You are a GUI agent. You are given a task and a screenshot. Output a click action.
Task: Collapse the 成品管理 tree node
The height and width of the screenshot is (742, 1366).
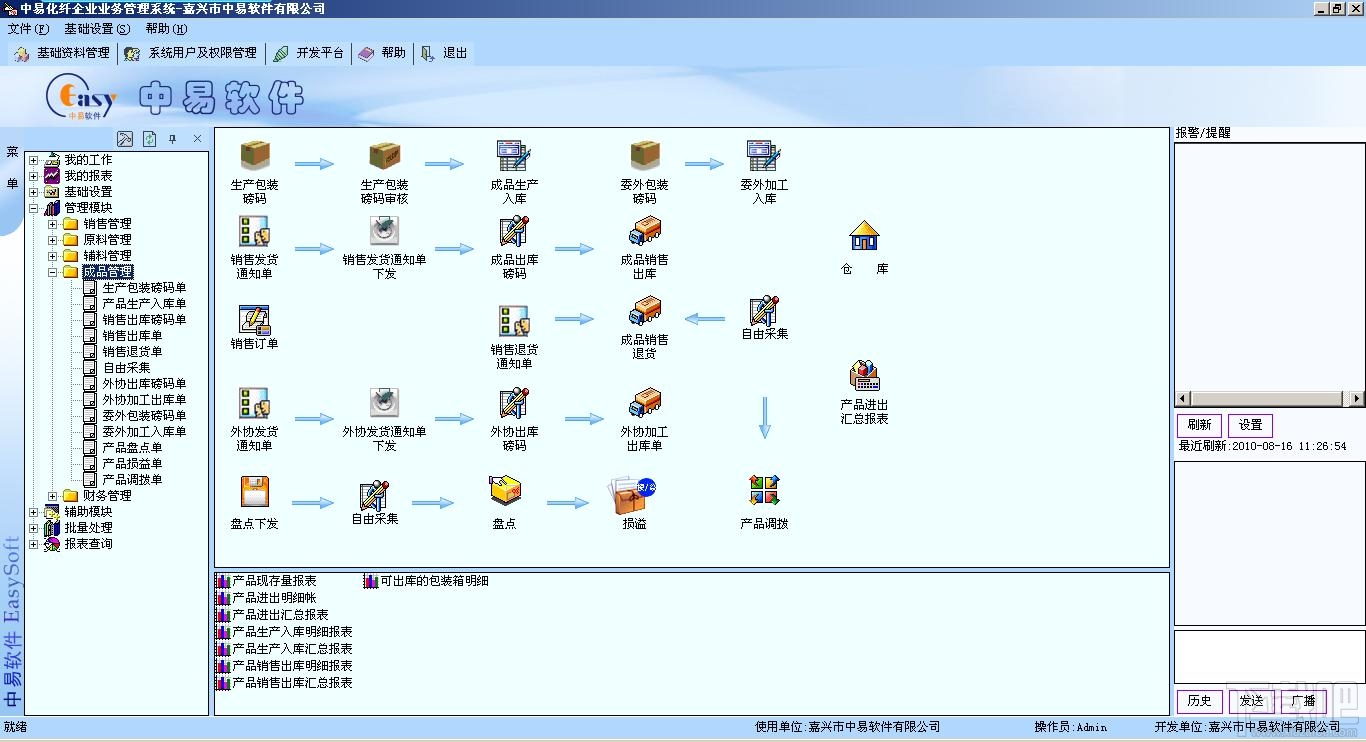coord(53,272)
